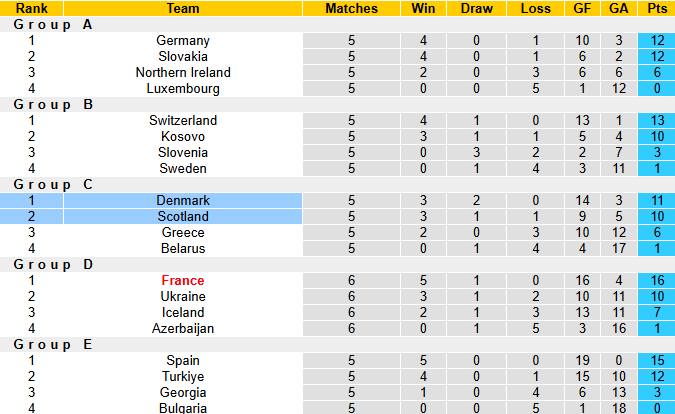The image size is (675, 414).
Task: Click Switzerland's 13 points cell
Action: coord(657,120)
